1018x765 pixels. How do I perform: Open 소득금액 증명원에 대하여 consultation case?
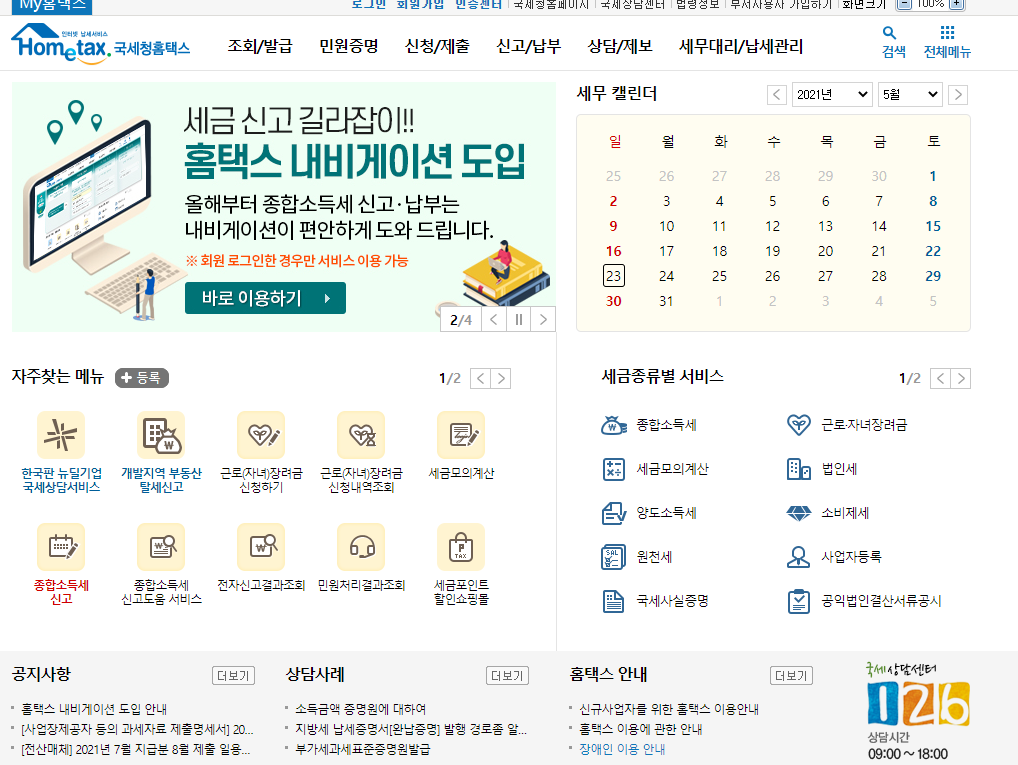click(360, 709)
